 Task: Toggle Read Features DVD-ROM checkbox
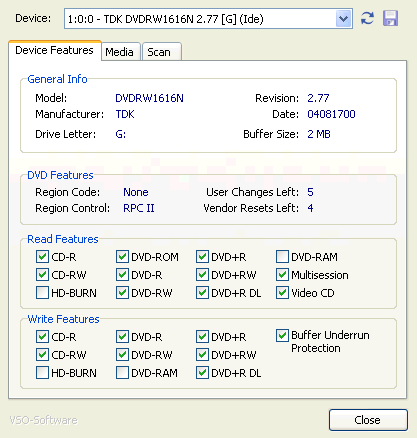click(122, 257)
